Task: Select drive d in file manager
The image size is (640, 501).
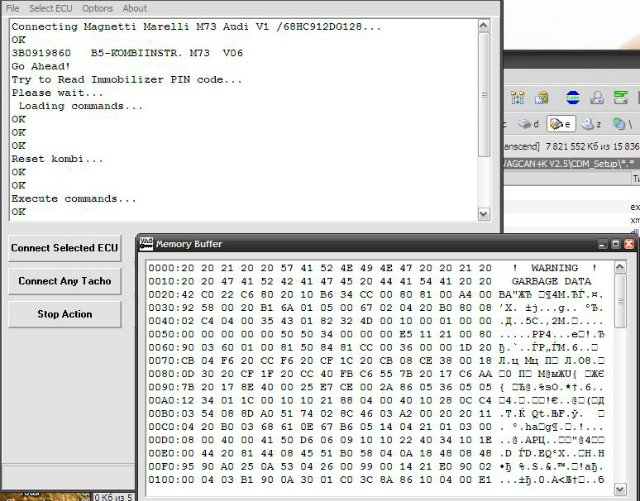Action: coord(529,124)
